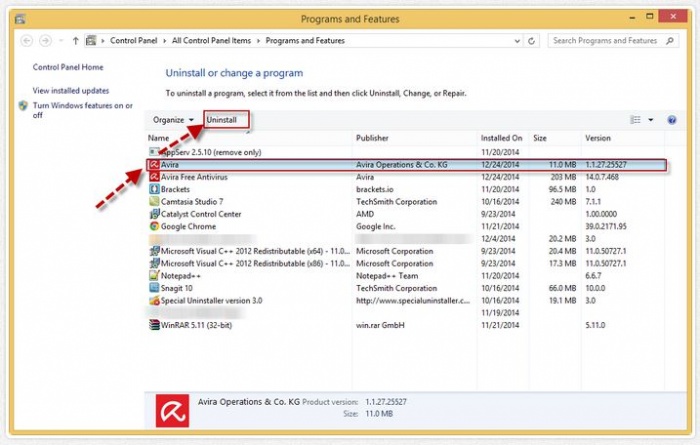Click the Brackets program icon
700x445 pixels.
click(x=154, y=189)
